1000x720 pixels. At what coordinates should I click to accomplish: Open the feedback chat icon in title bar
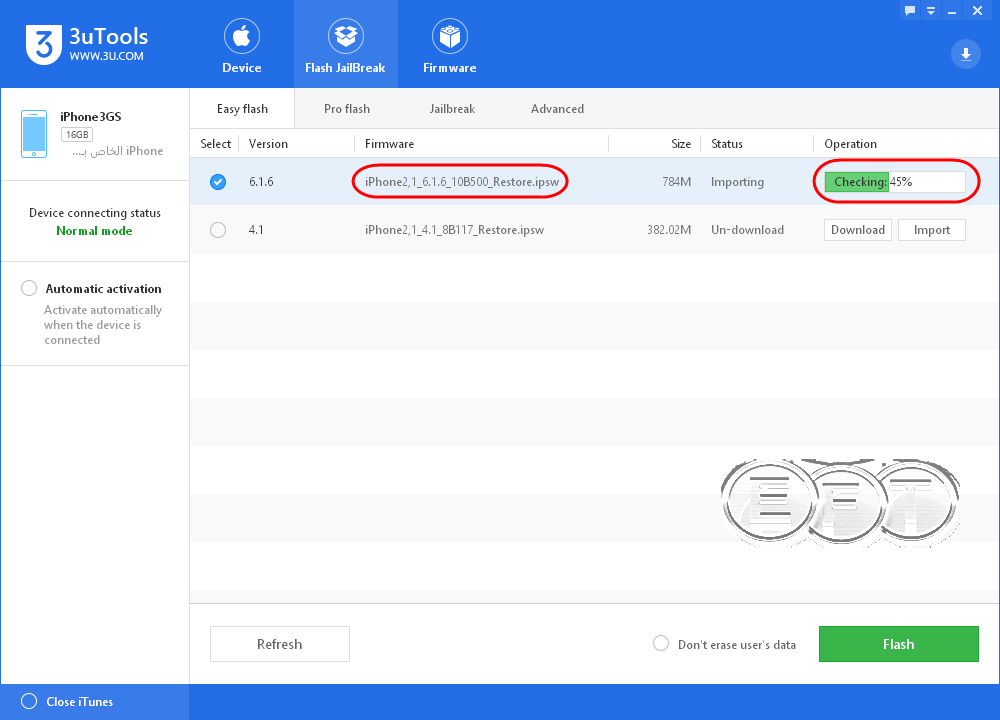(x=910, y=11)
